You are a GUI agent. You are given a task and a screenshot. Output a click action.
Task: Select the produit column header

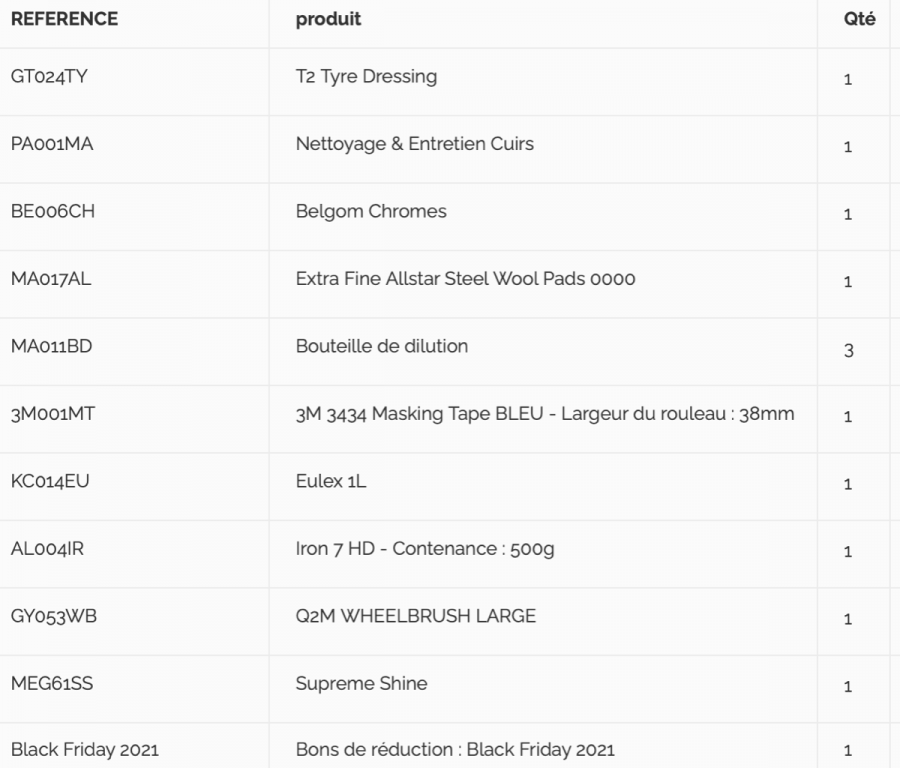(x=328, y=19)
